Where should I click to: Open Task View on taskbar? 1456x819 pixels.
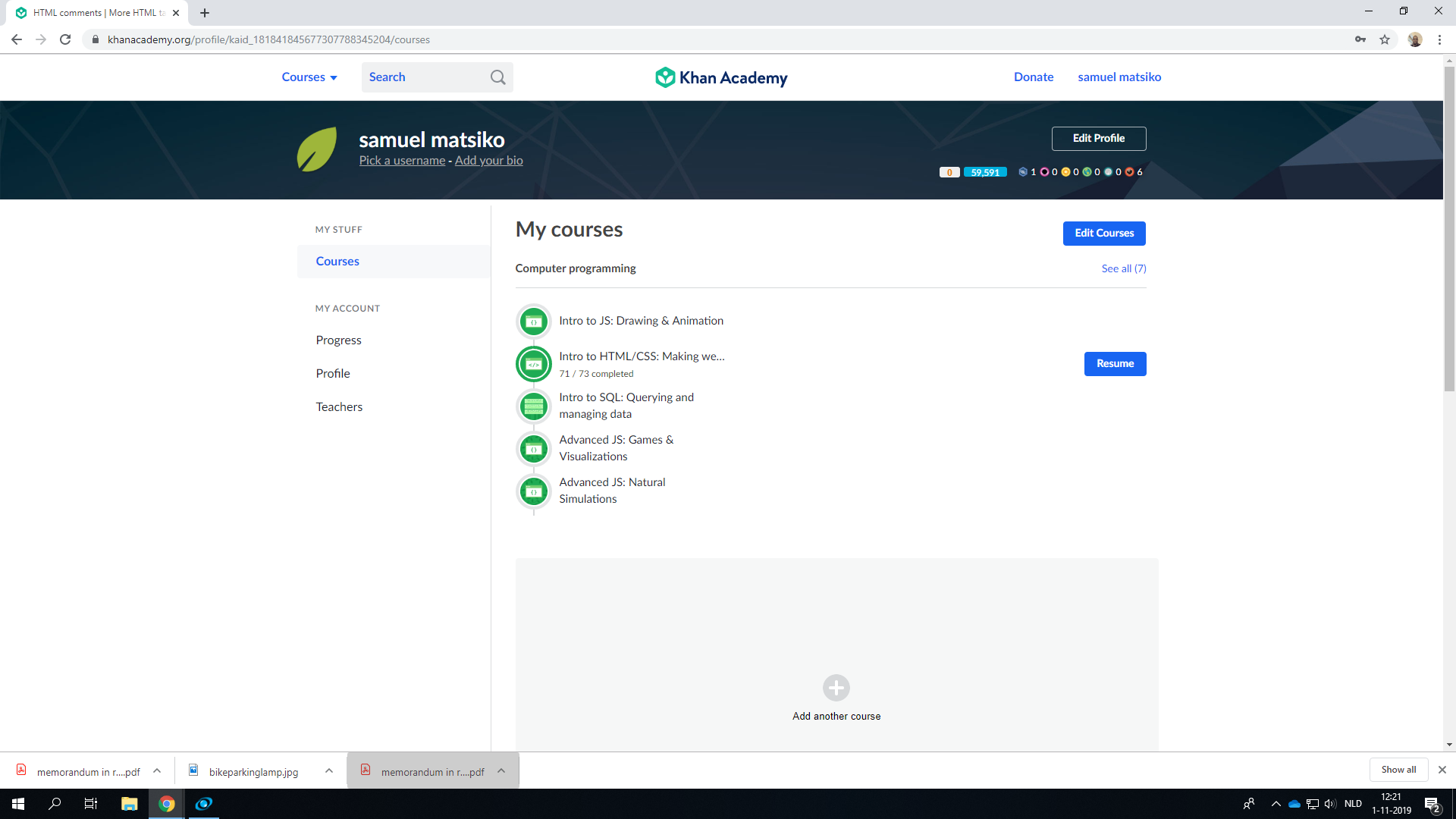coord(91,804)
